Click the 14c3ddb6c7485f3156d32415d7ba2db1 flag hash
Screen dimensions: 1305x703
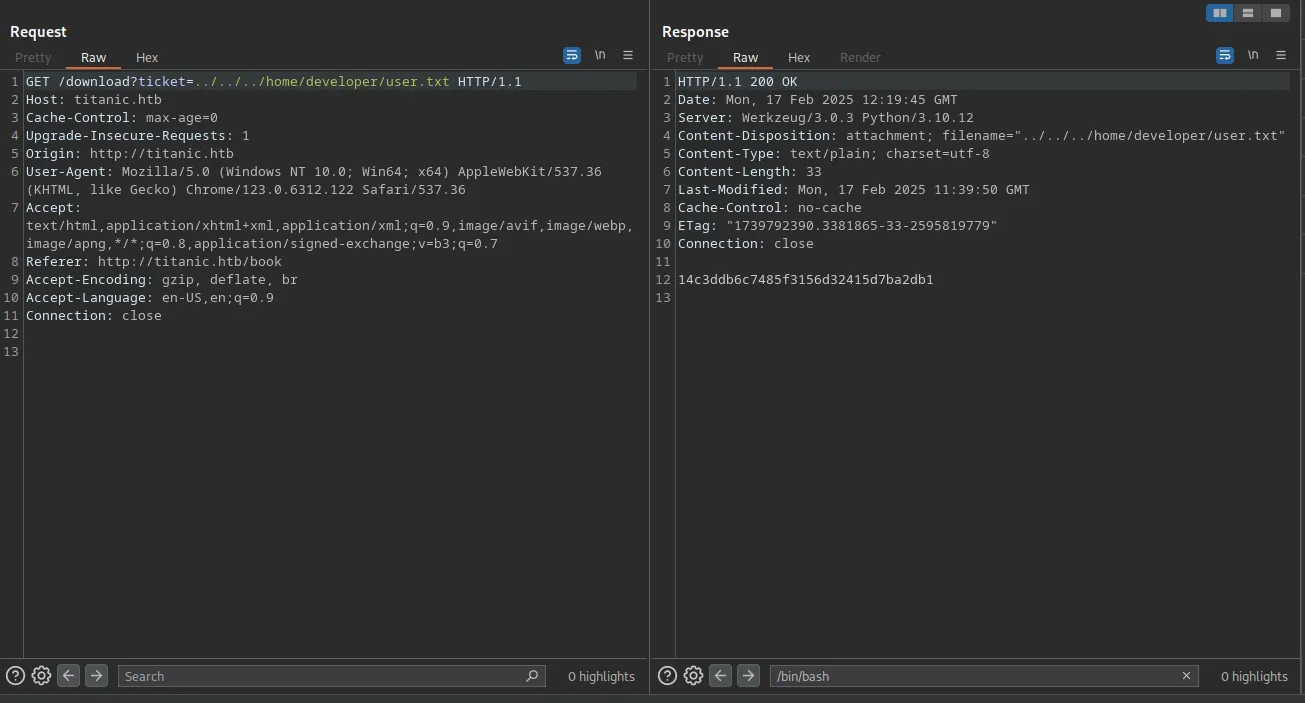[x=806, y=280]
